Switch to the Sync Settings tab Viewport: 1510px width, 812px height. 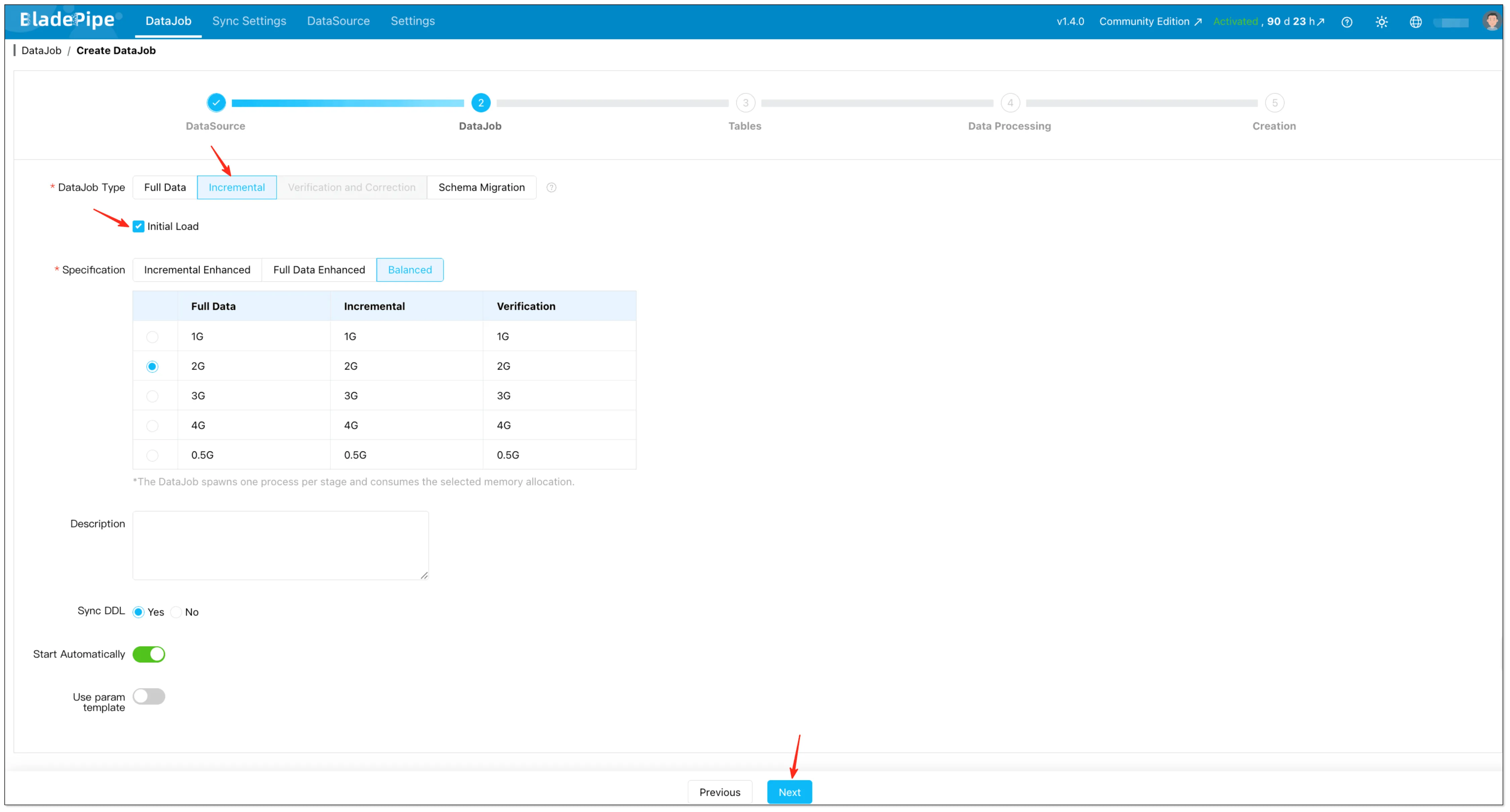pos(249,20)
